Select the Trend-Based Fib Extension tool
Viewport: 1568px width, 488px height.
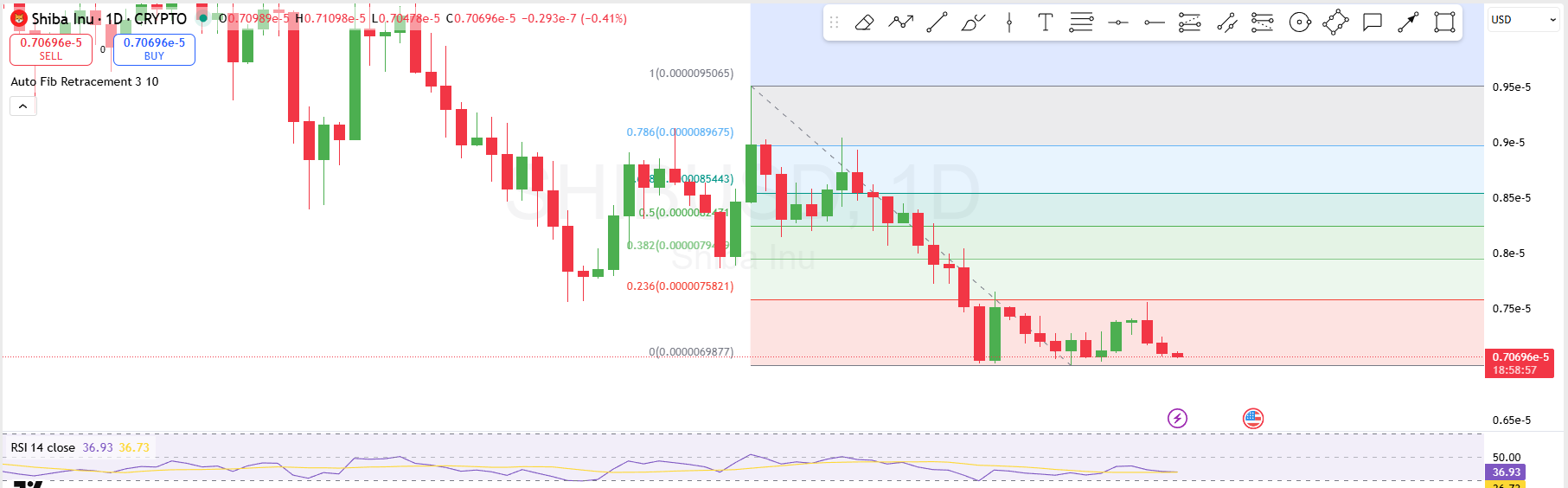tap(1190, 22)
